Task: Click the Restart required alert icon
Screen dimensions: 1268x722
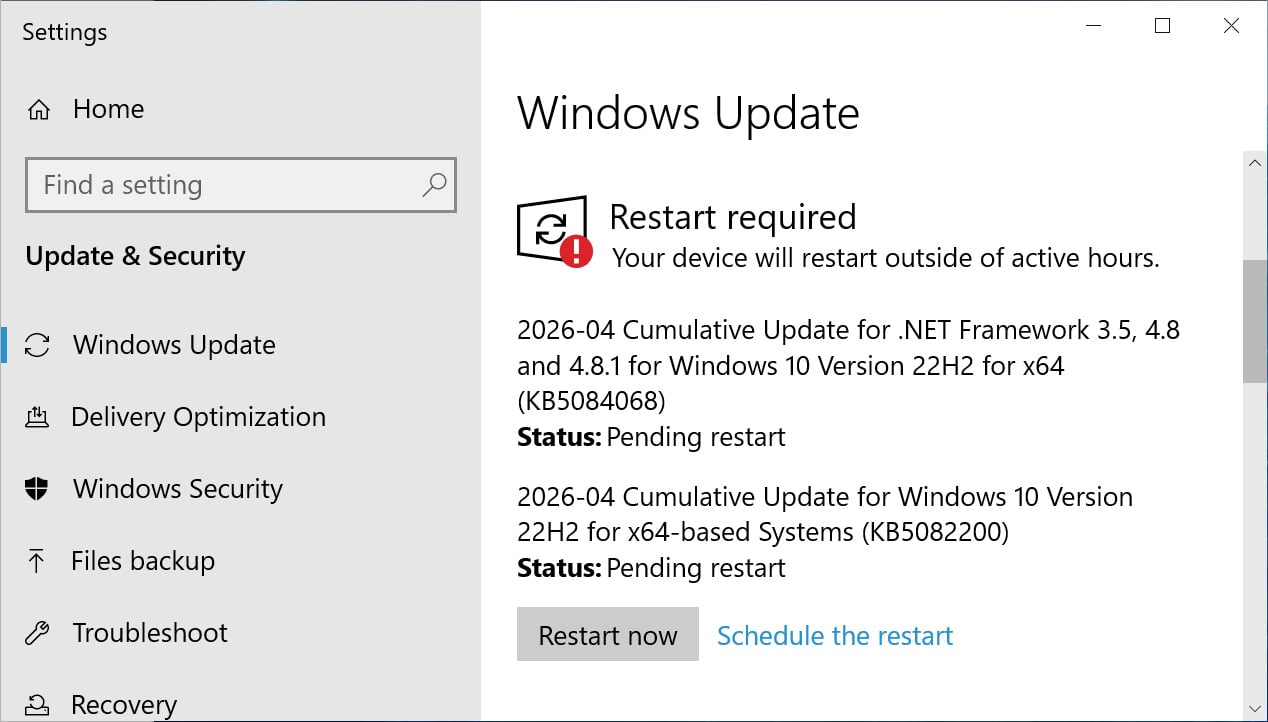Action: coord(551,230)
